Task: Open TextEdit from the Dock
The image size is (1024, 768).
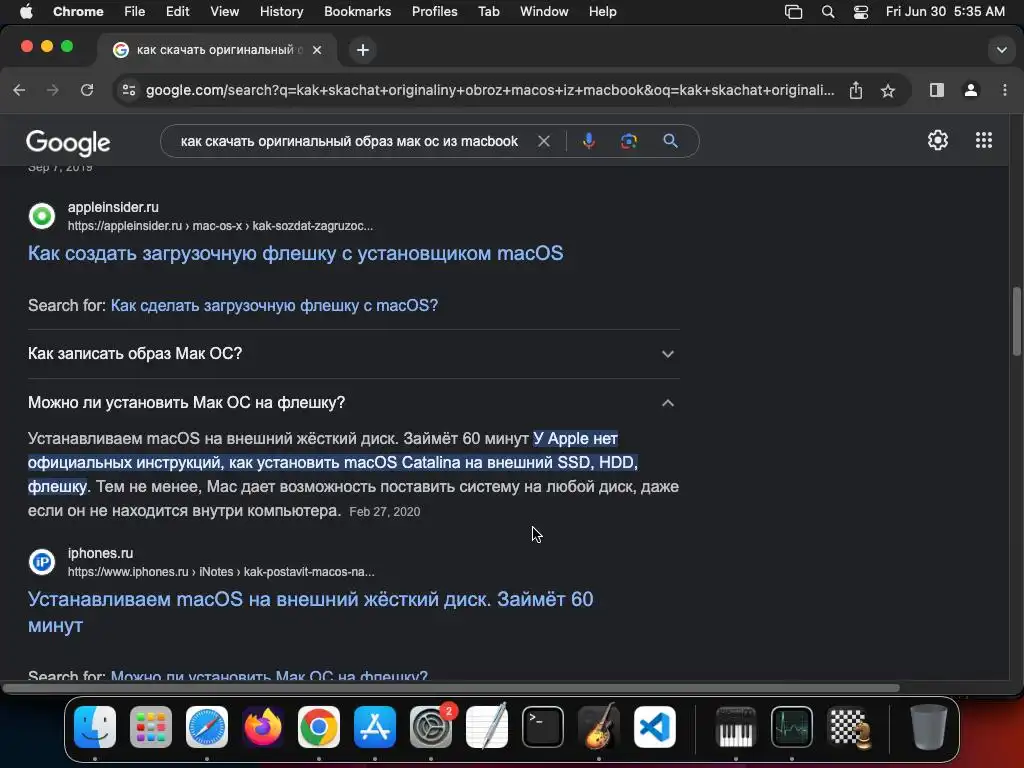Action: 487,727
